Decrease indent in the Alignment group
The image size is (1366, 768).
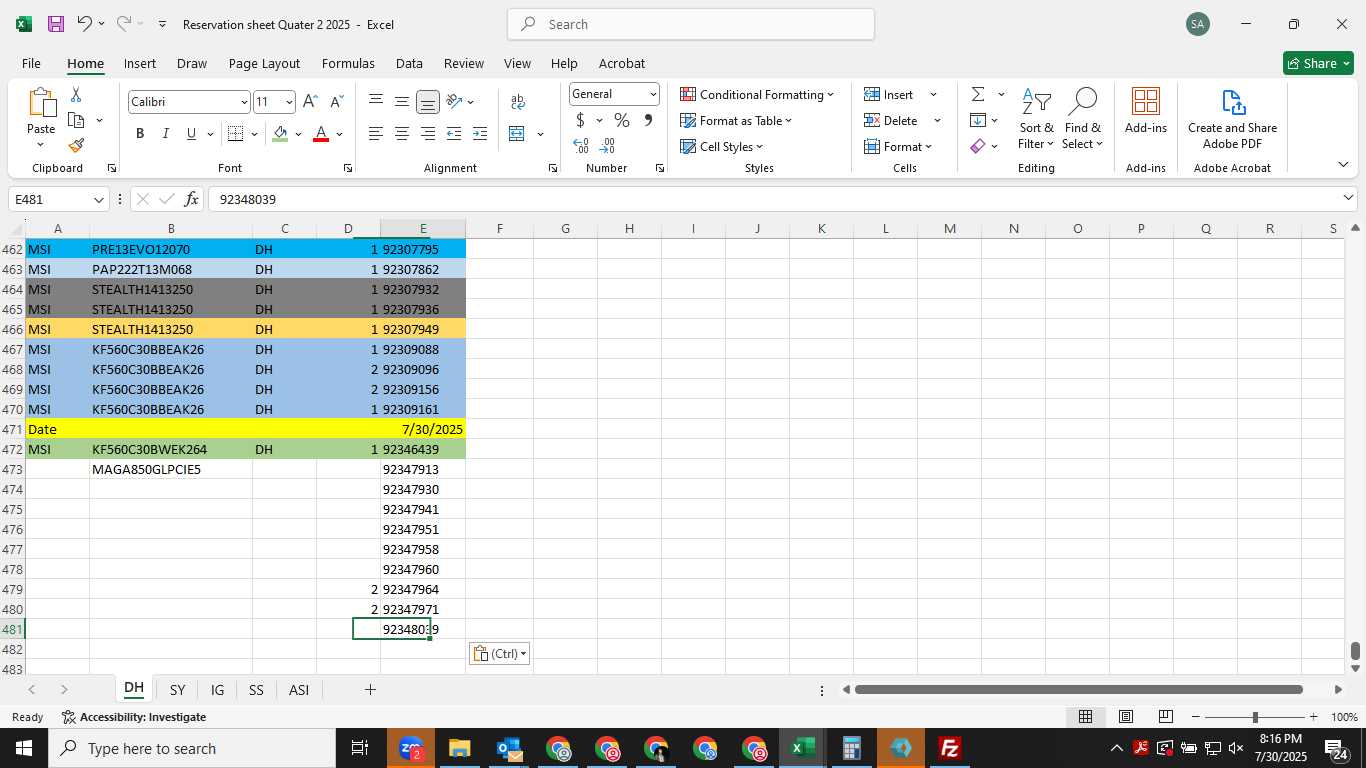pos(454,134)
